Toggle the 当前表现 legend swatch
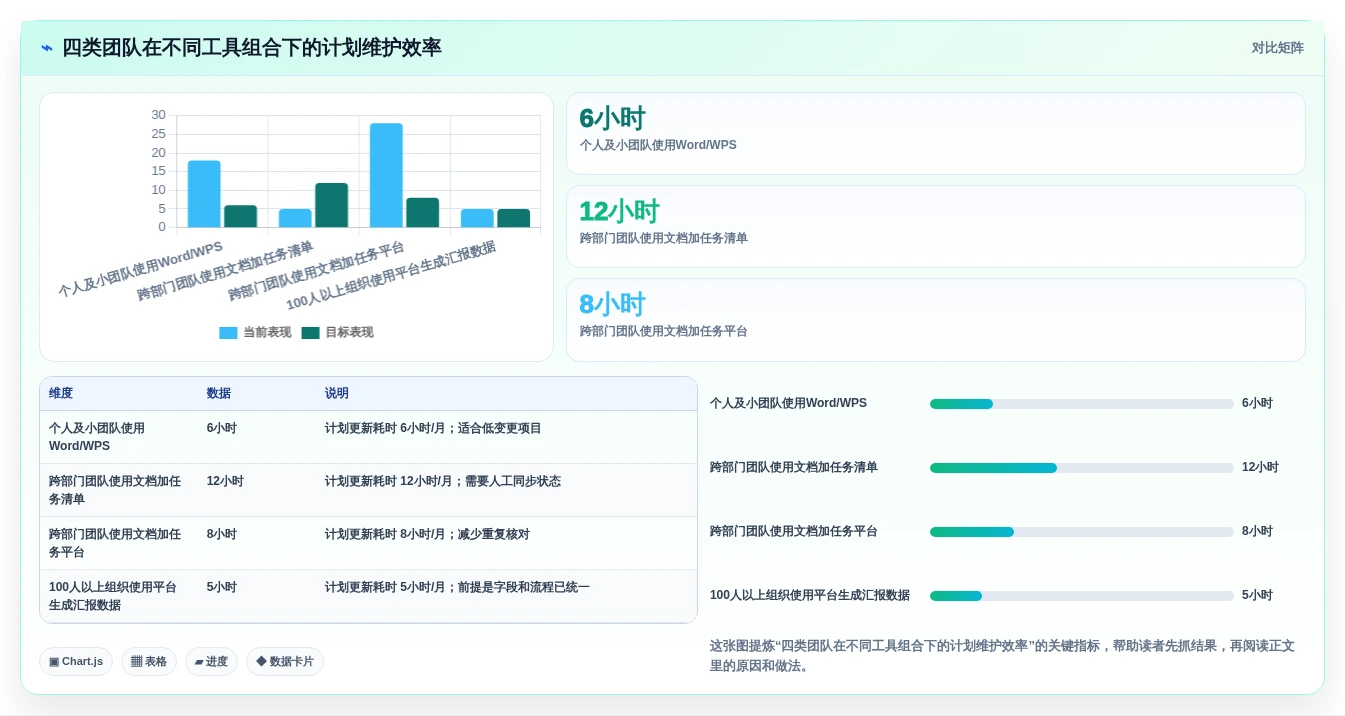Screen dimensions: 1345x716 point(228,333)
